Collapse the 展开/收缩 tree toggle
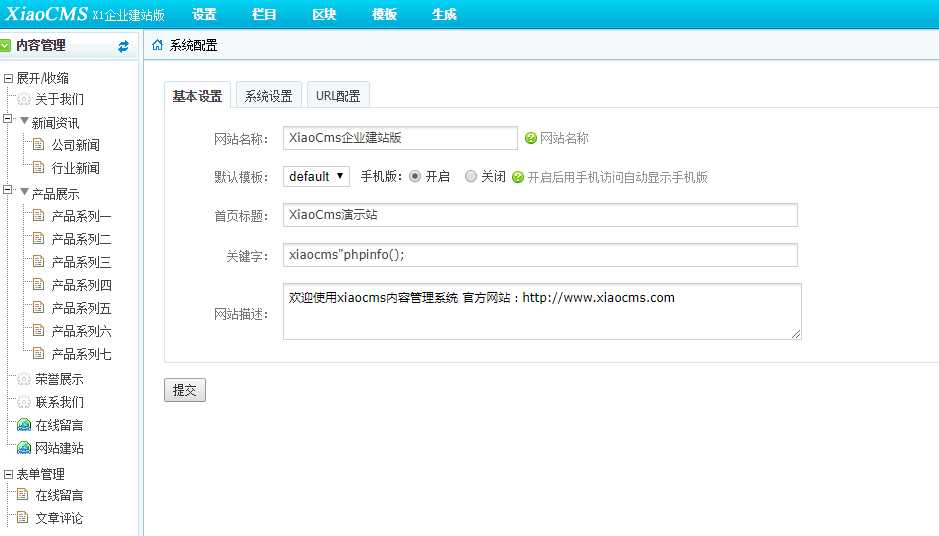 (8, 78)
